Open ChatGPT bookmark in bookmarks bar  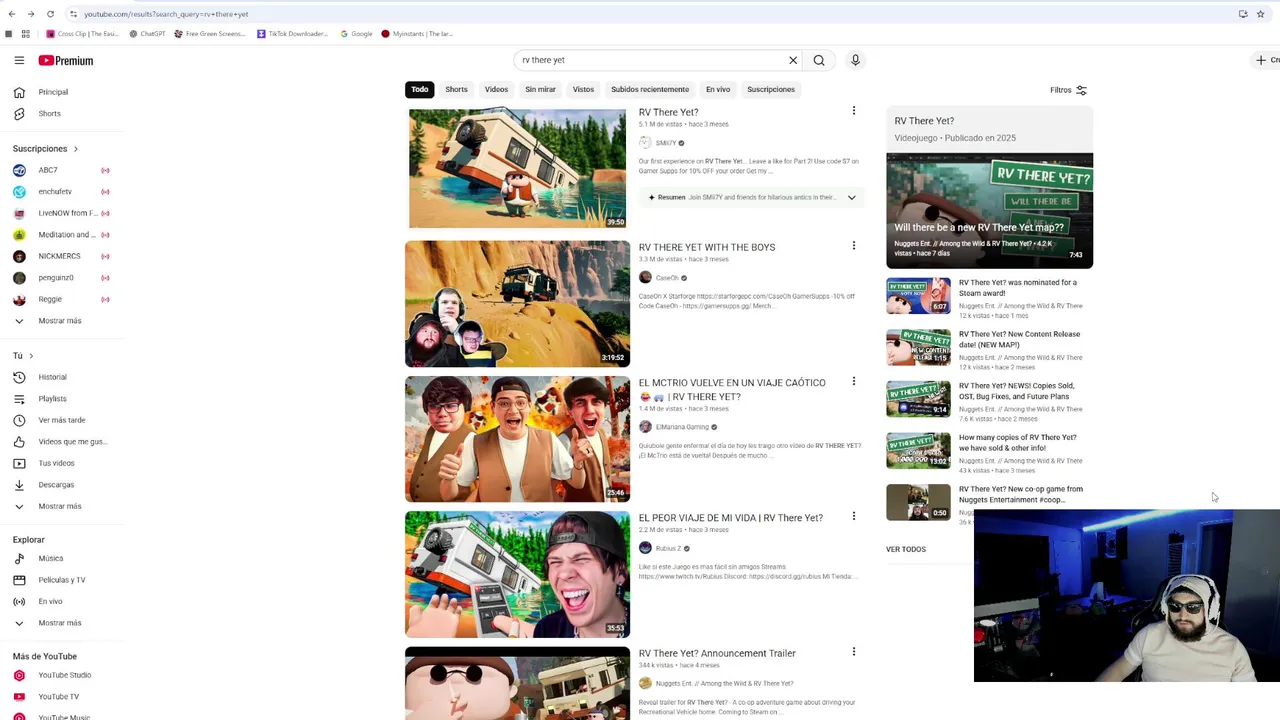147,34
